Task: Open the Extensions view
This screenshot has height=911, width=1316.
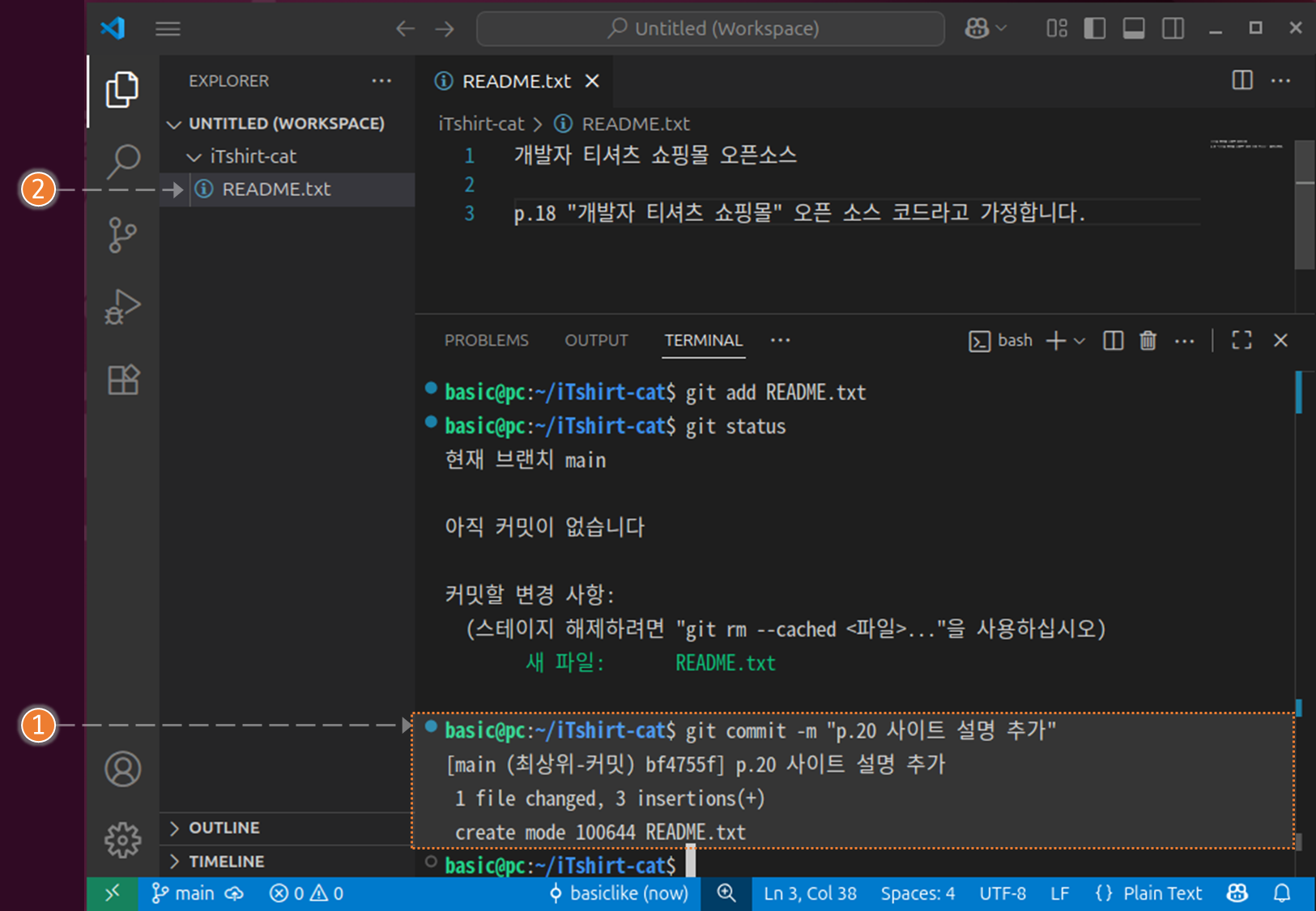Action: point(123,379)
